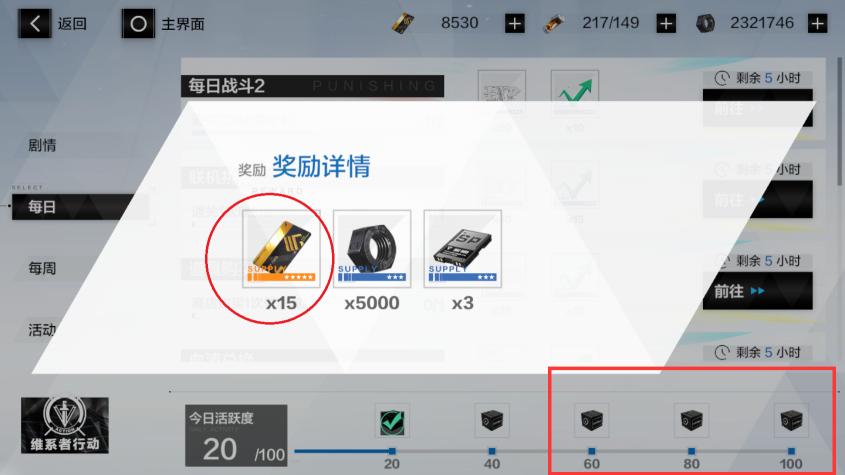Screen dimensions: 845x475
Task: Add black card currency with plus button
Action: (x=515, y=23)
